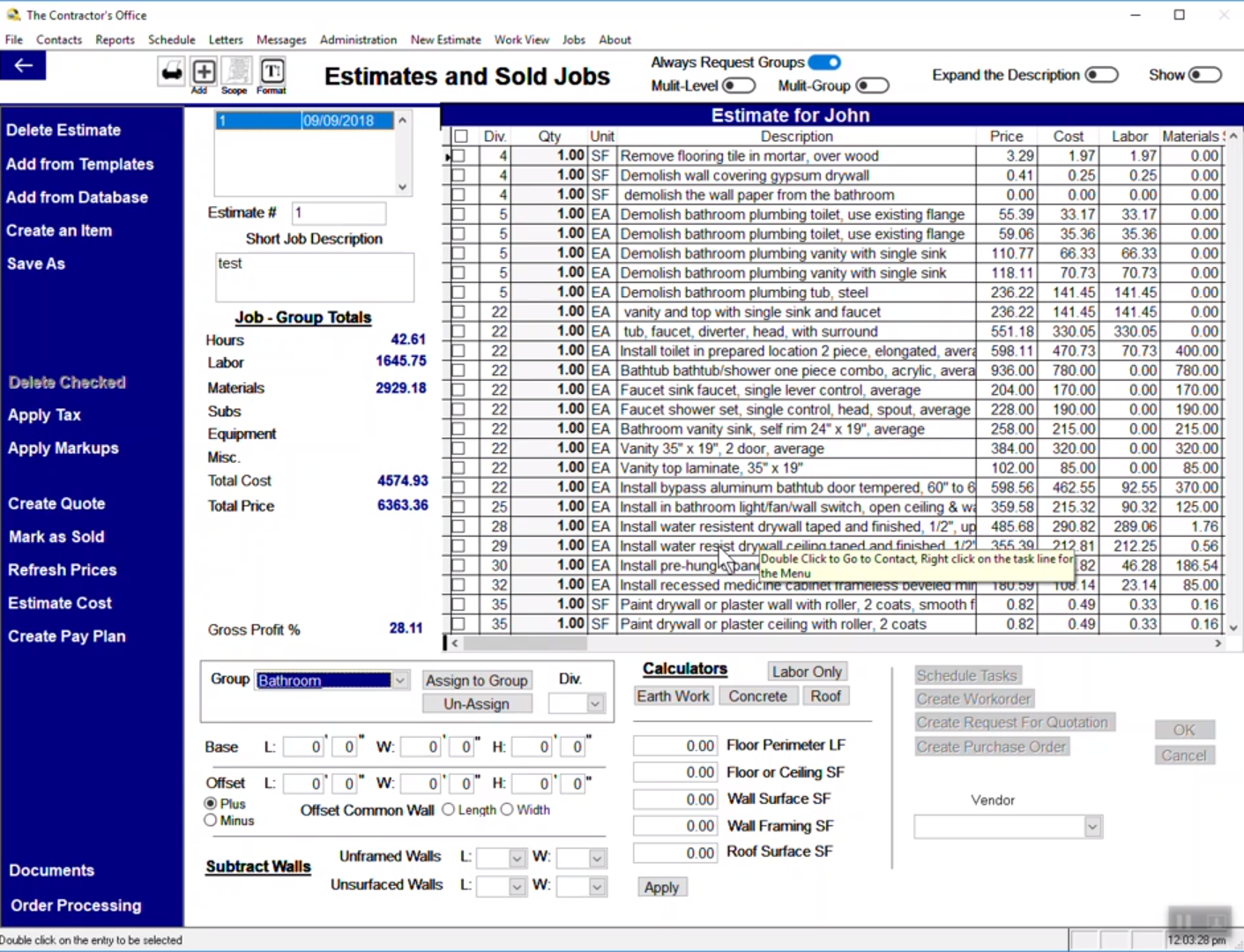Expand the Div. dropdown
Viewport: 1244px width, 952px height.
[x=595, y=703]
